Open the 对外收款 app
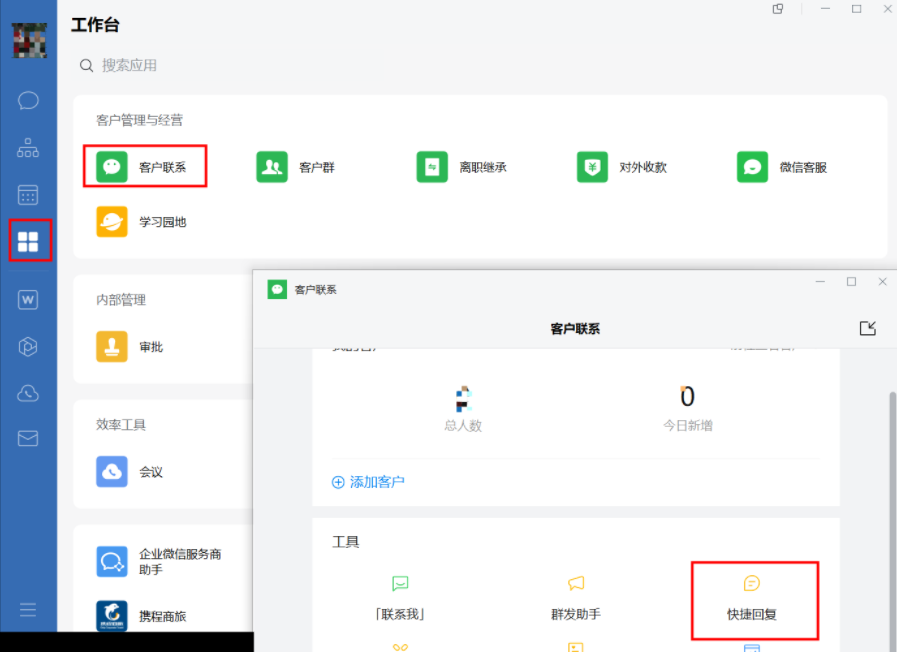The width and height of the screenshot is (897, 653). [622, 167]
